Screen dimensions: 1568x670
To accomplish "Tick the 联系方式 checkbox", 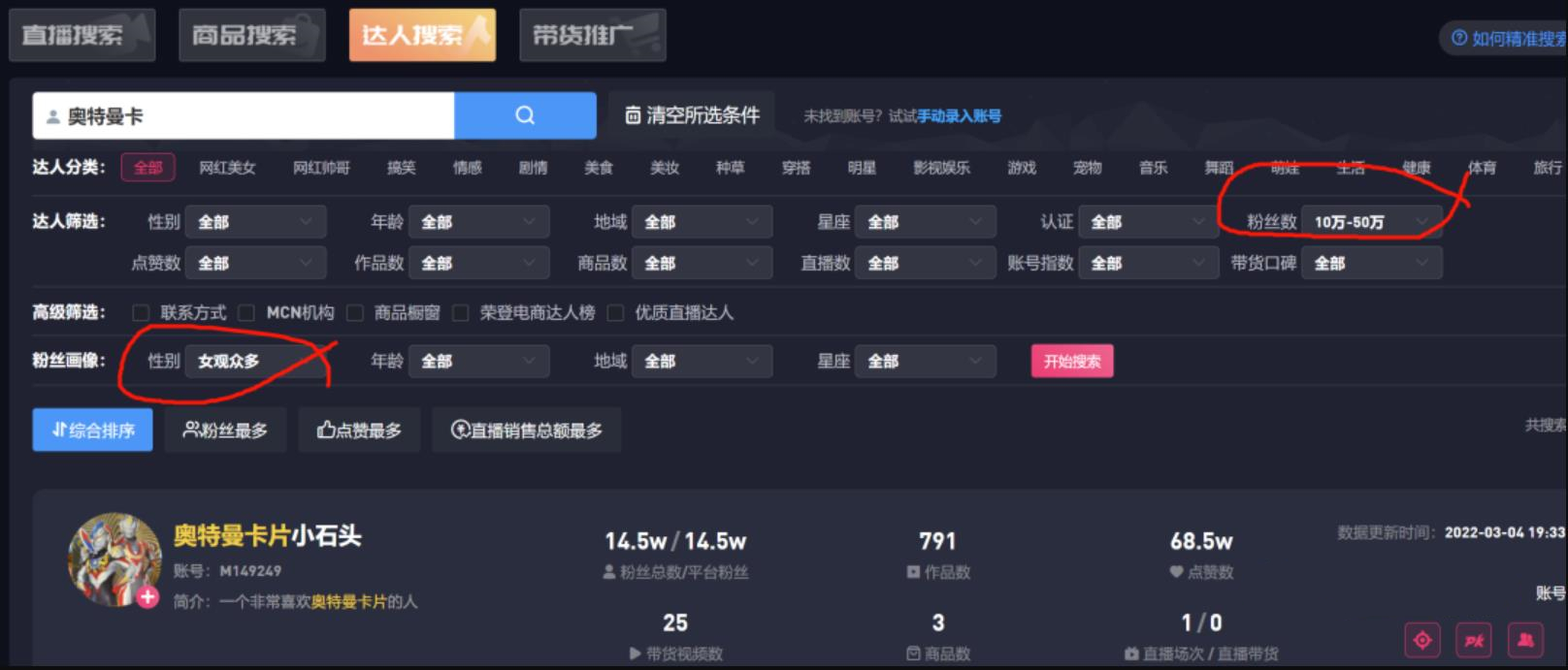I will click(141, 312).
